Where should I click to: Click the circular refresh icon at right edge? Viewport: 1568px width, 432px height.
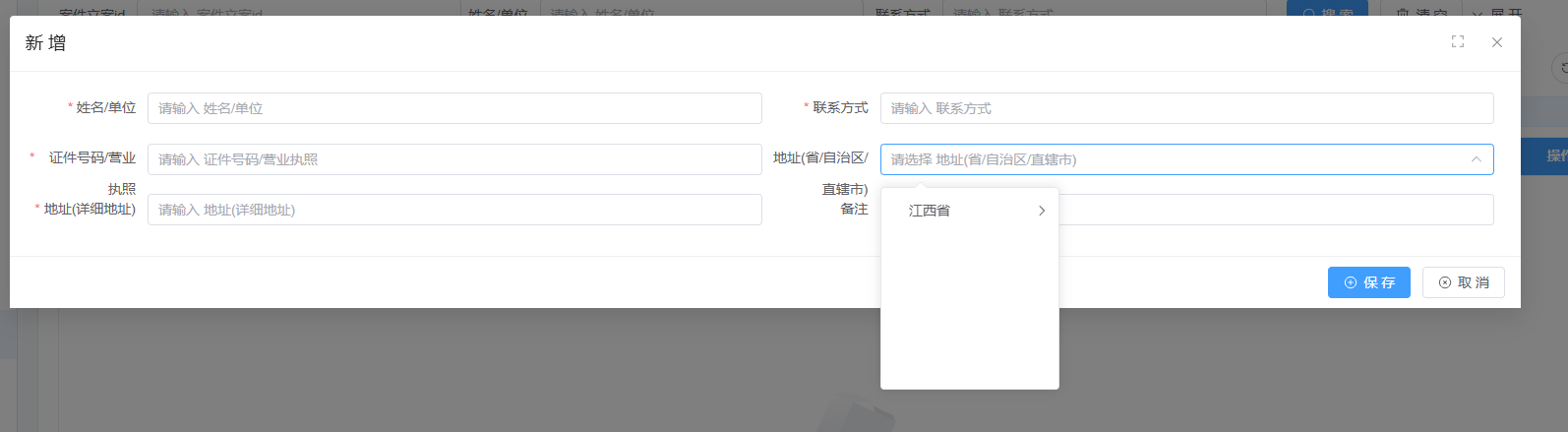tap(1561, 68)
